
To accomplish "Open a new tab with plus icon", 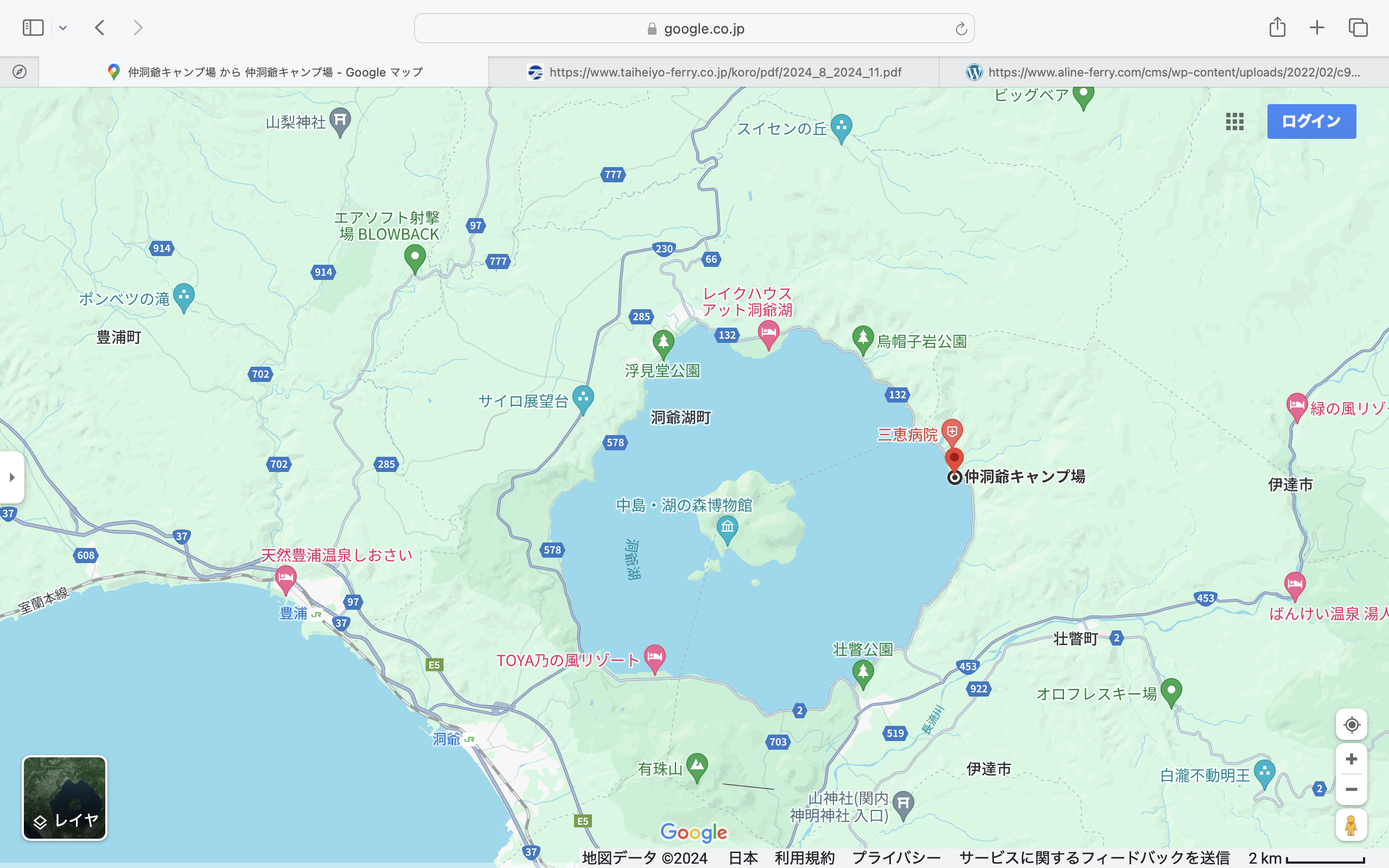I will pyautogui.click(x=1317, y=28).
